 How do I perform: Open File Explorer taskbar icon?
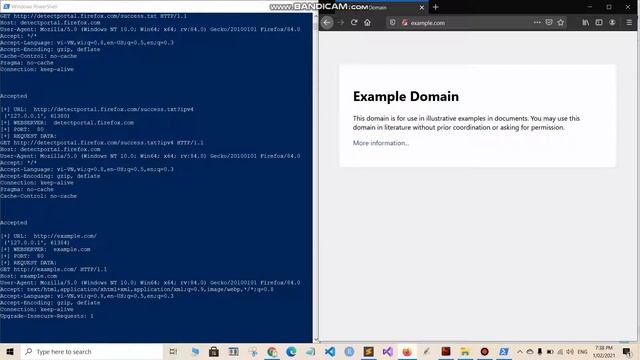click(x=465, y=351)
